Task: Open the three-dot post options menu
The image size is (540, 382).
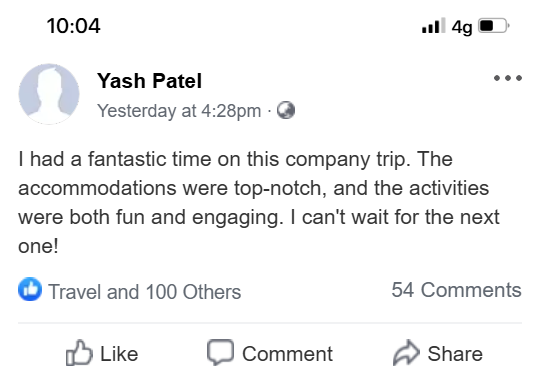Action: click(x=508, y=78)
